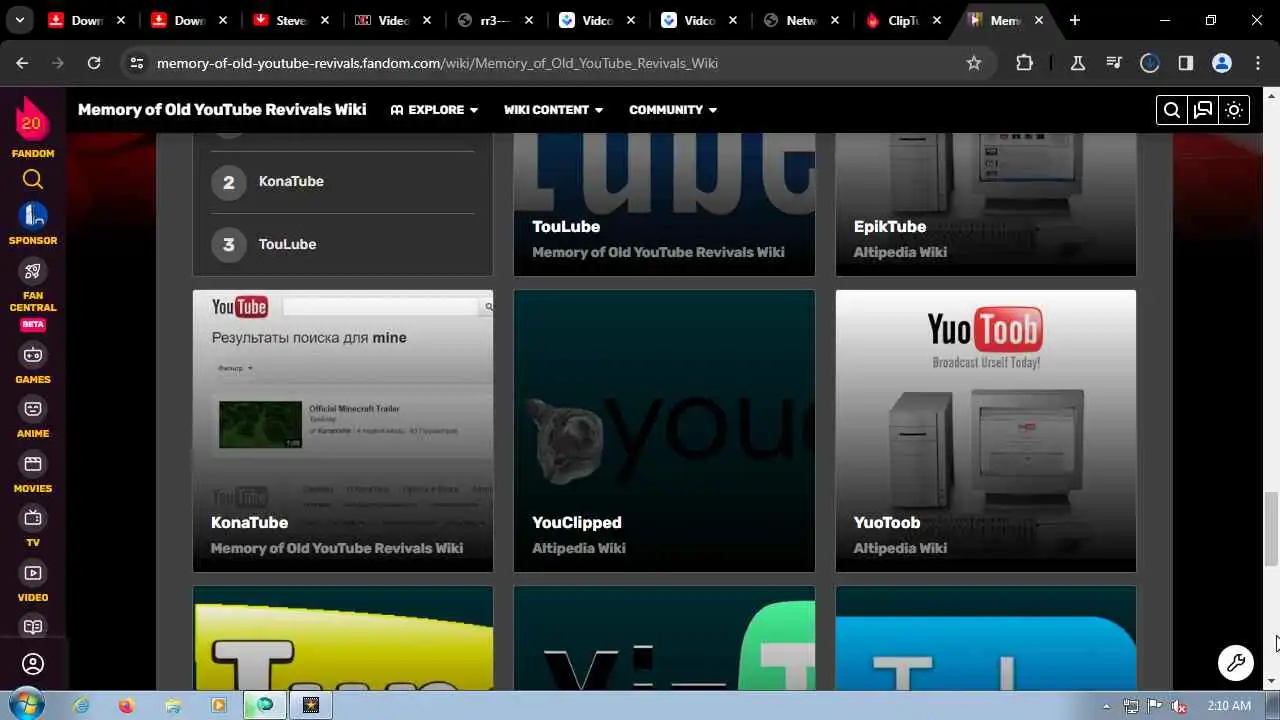
Task: Open TouLube in the ranked list
Action: (287, 244)
